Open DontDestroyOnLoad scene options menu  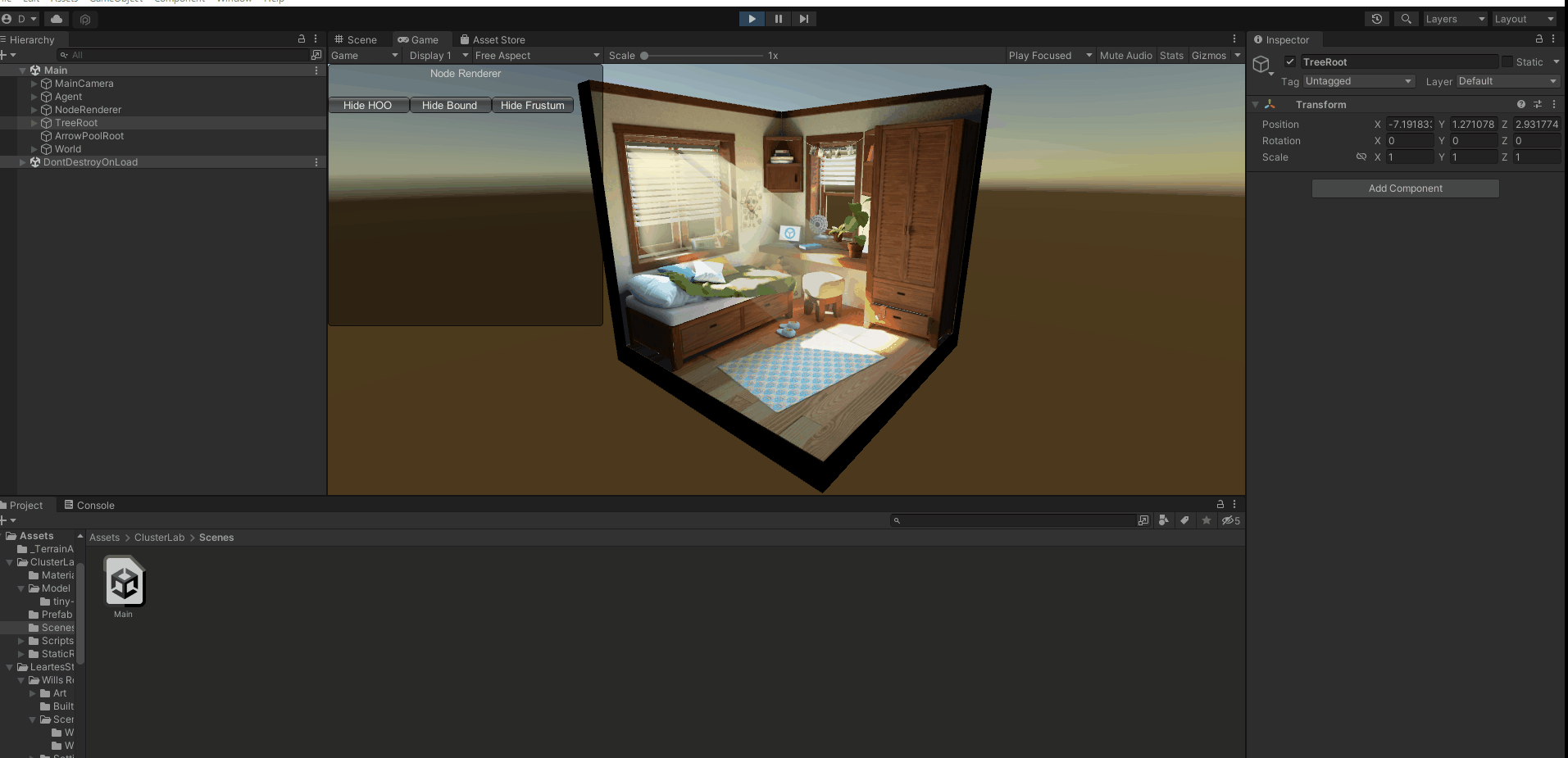pos(316,162)
